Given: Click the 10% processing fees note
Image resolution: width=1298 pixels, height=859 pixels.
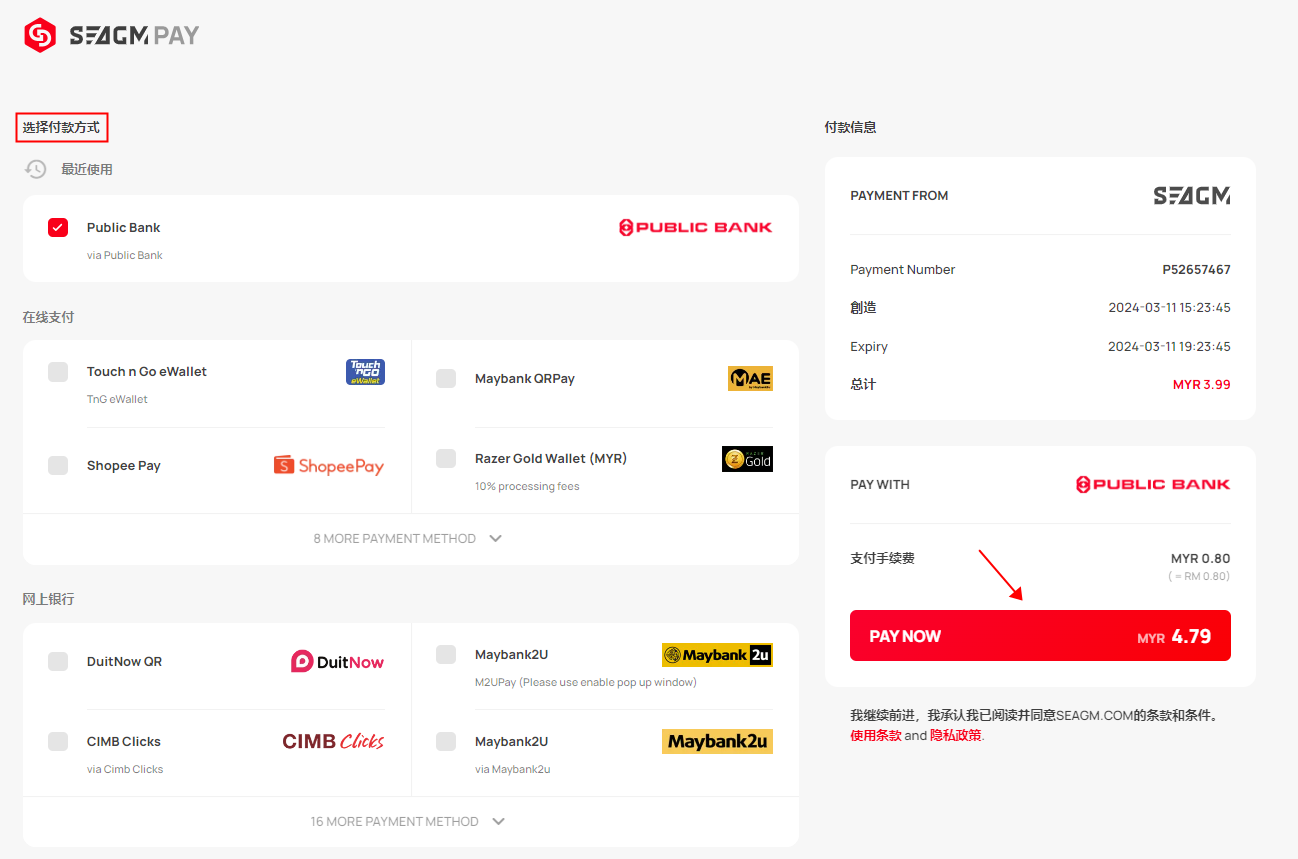Looking at the screenshot, I should point(527,486).
